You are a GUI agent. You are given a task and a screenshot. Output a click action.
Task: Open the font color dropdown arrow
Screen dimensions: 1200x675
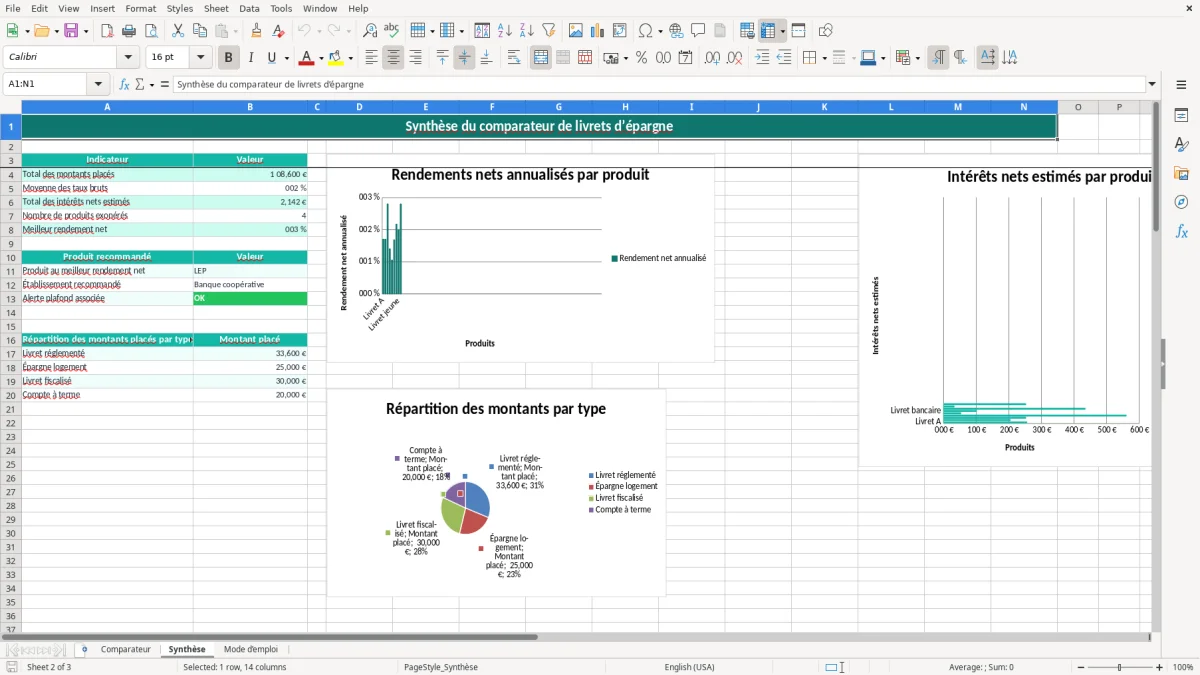pos(321,58)
